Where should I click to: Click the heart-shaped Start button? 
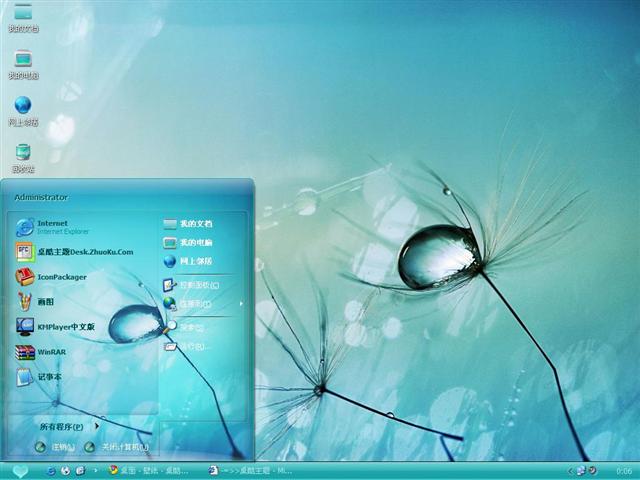[x=19, y=470]
